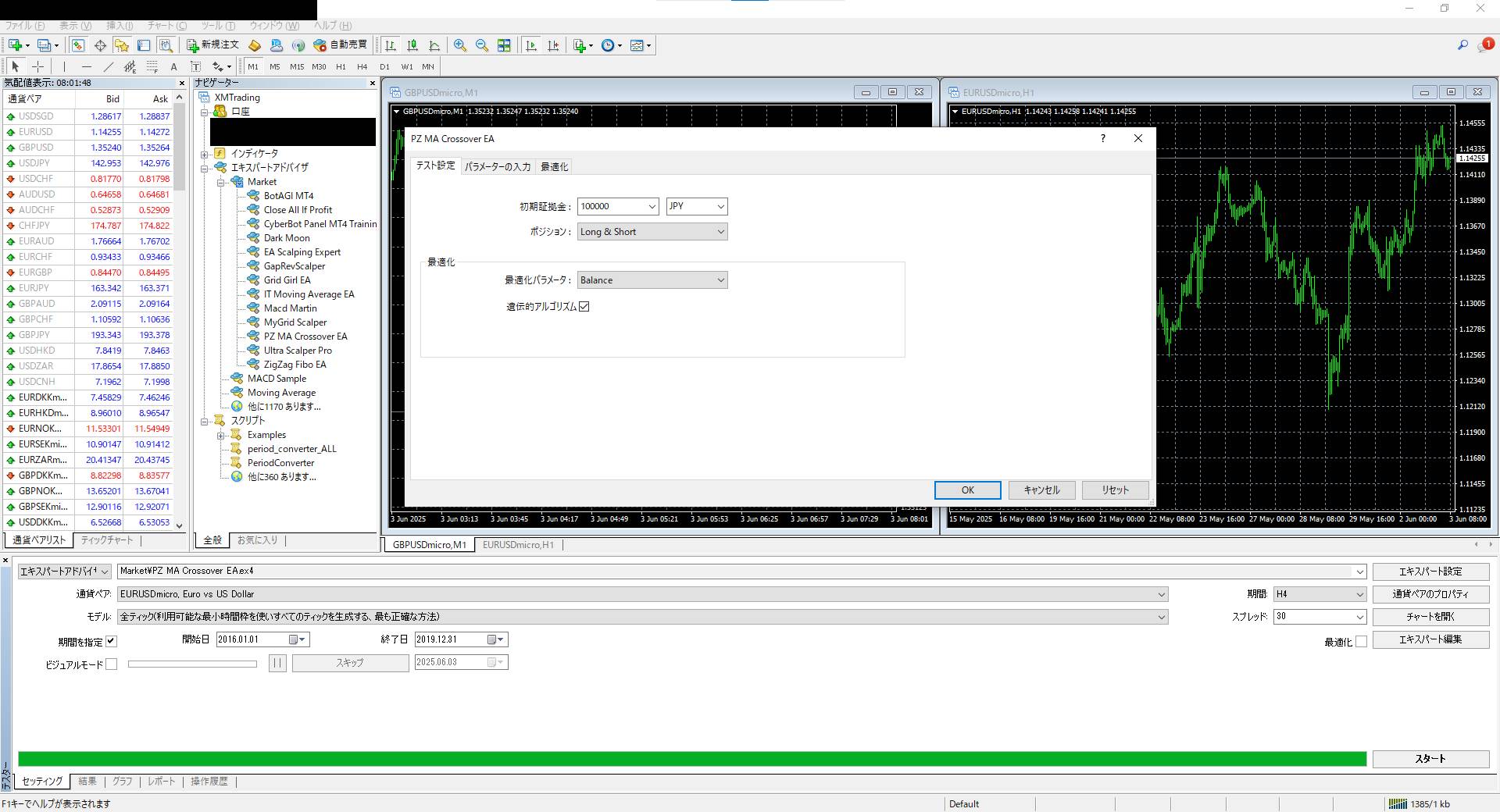Select the vertical line tool
The image size is (1500, 812).
click(x=64, y=66)
